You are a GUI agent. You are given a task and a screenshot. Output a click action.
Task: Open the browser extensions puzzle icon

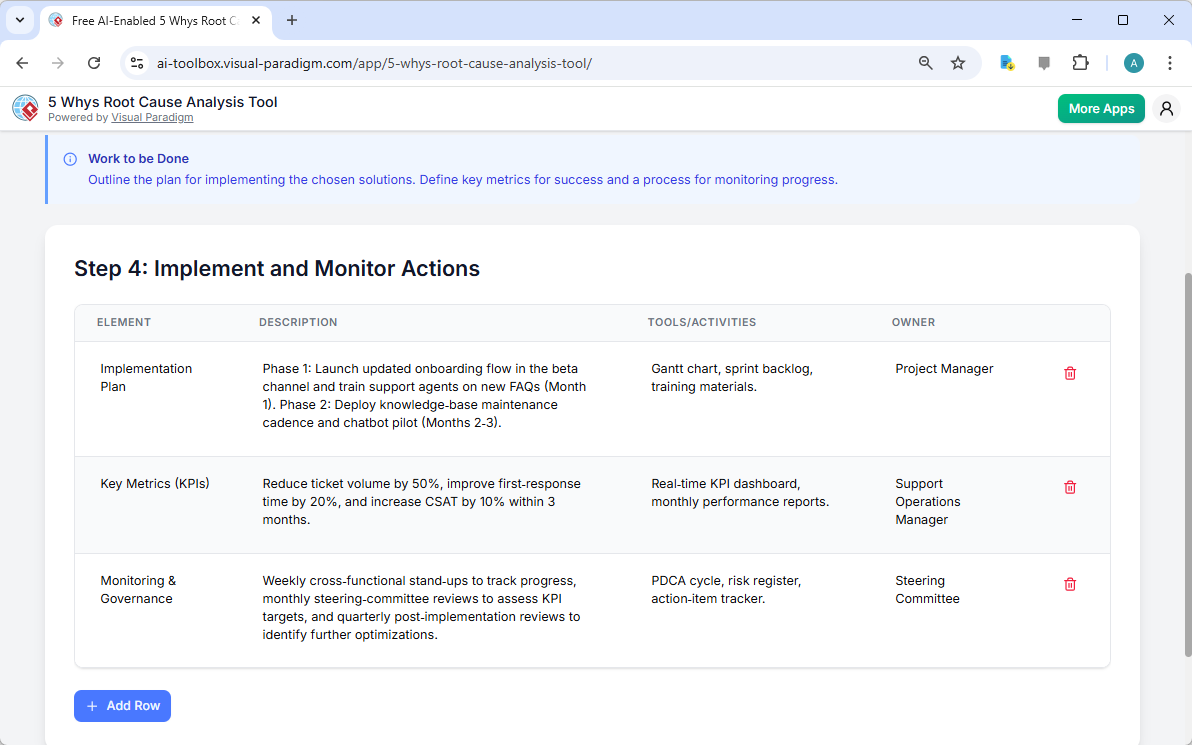point(1080,62)
